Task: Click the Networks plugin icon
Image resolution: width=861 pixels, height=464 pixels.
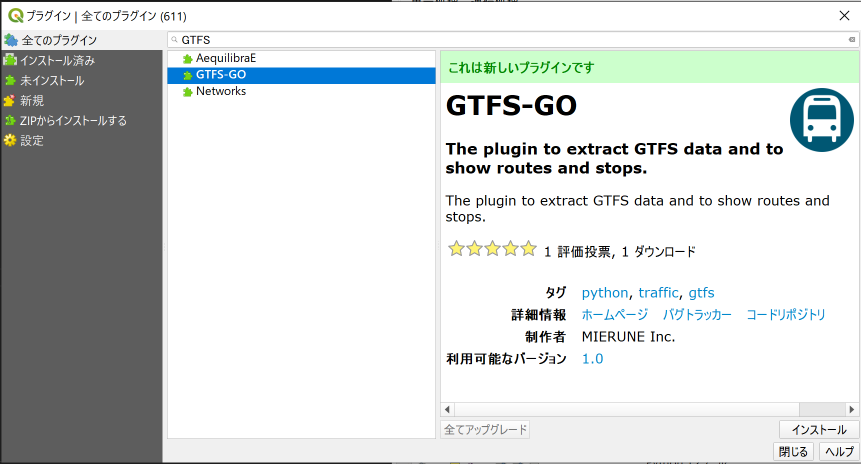Action: tap(188, 92)
